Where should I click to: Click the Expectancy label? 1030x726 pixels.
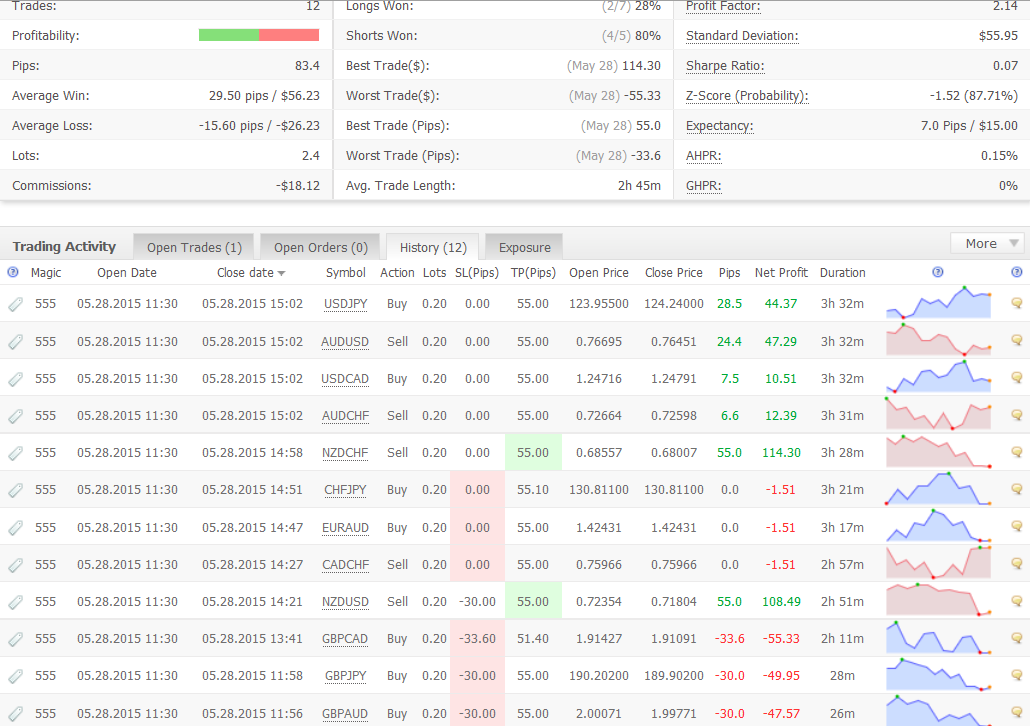(719, 126)
